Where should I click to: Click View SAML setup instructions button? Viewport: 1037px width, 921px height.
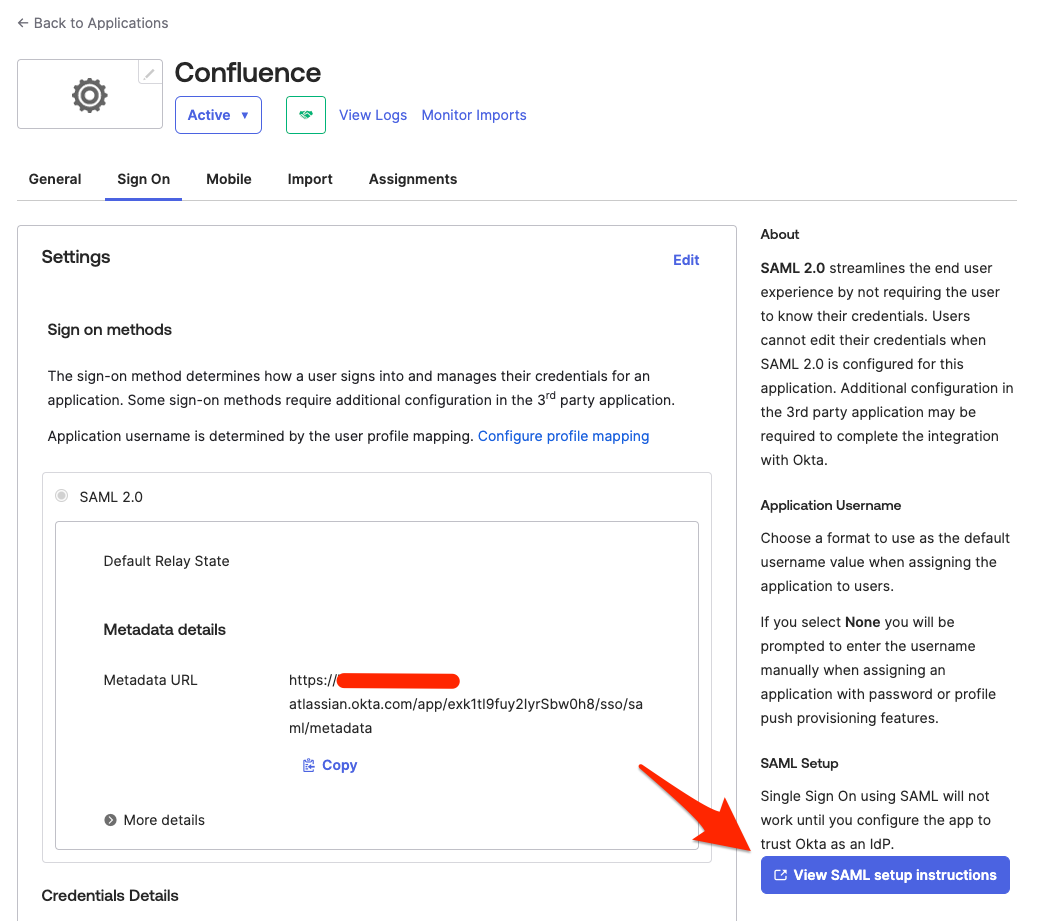coord(885,875)
